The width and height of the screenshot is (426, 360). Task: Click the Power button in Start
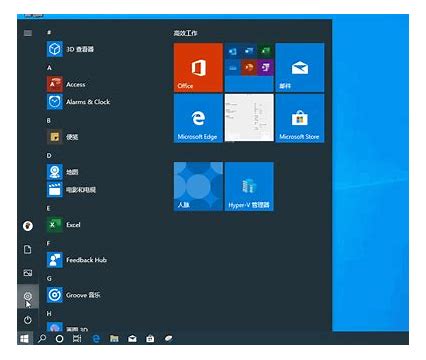coord(28,320)
